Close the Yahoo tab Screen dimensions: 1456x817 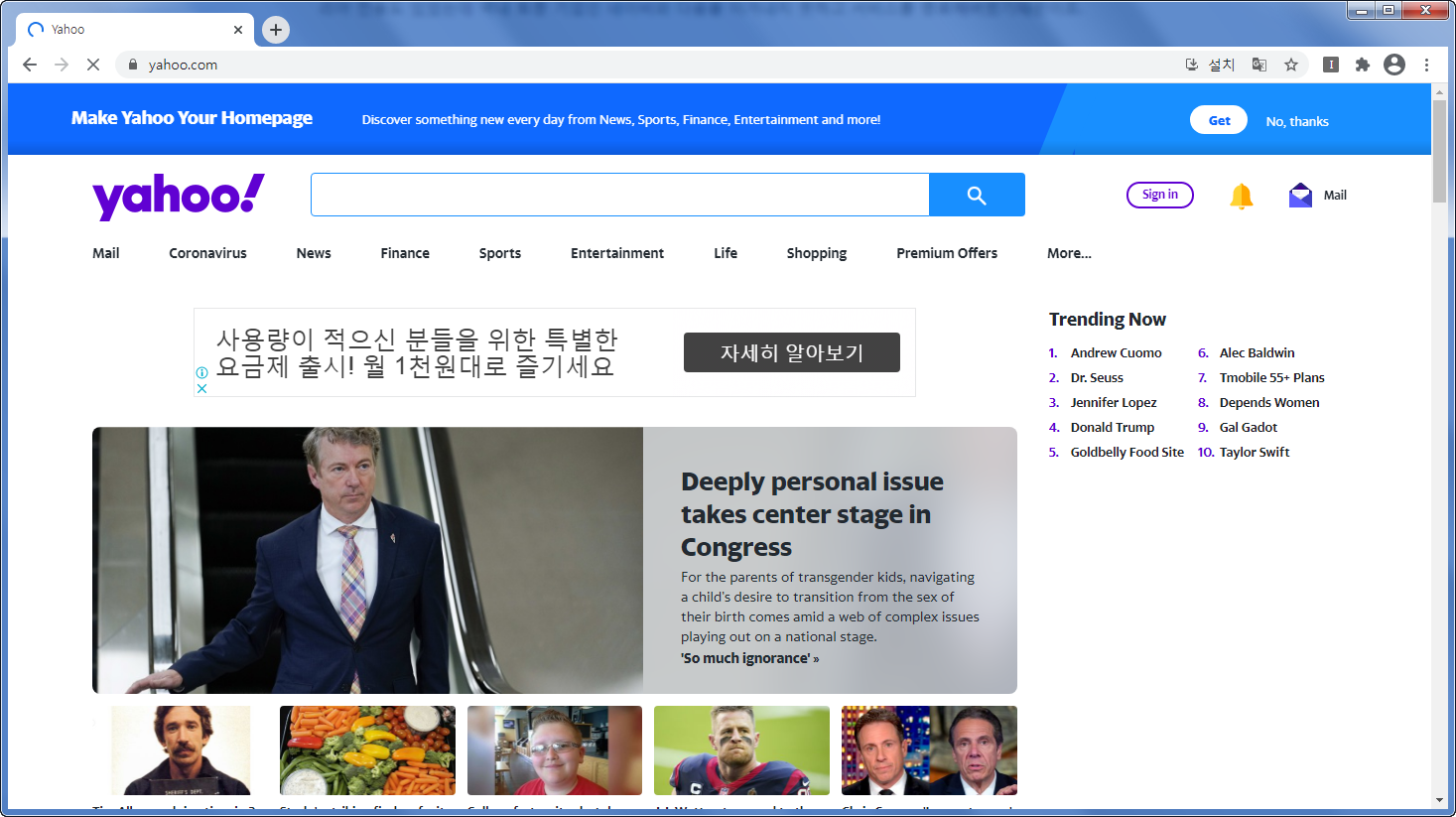pos(238,30)
